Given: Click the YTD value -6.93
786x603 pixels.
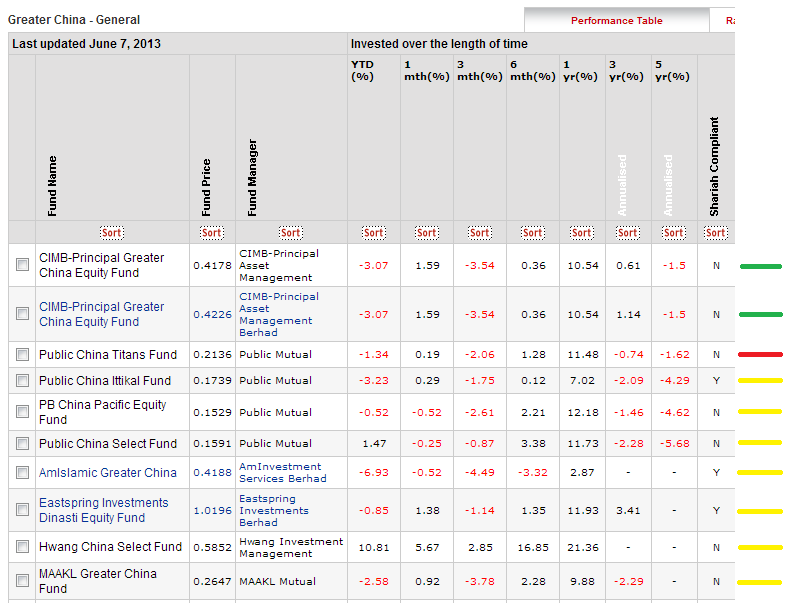Looking at the screenshot, I should 373,472.
